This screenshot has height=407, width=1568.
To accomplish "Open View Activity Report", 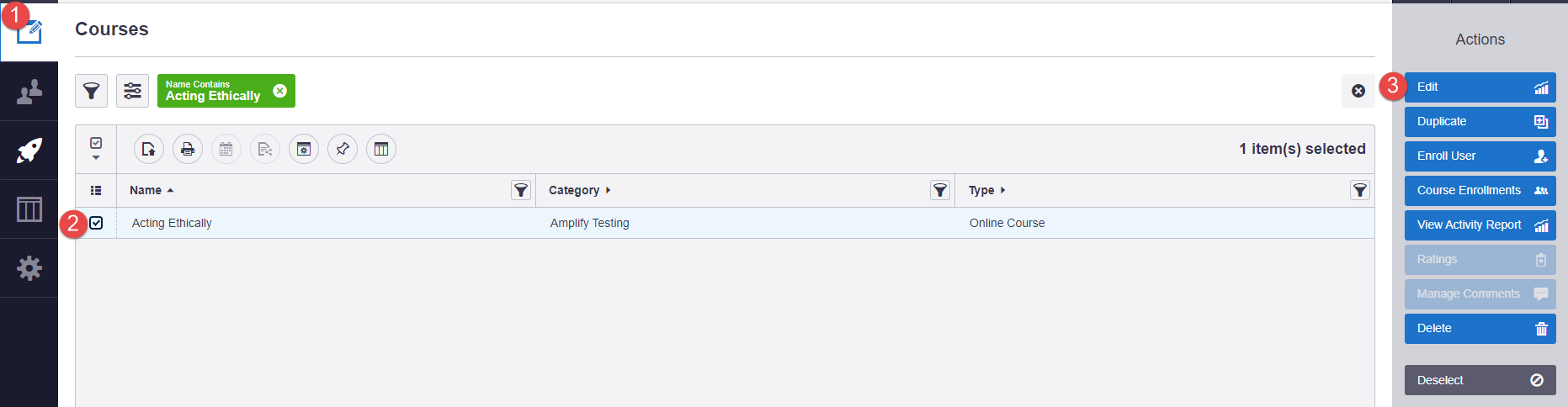I will 1480,225.
